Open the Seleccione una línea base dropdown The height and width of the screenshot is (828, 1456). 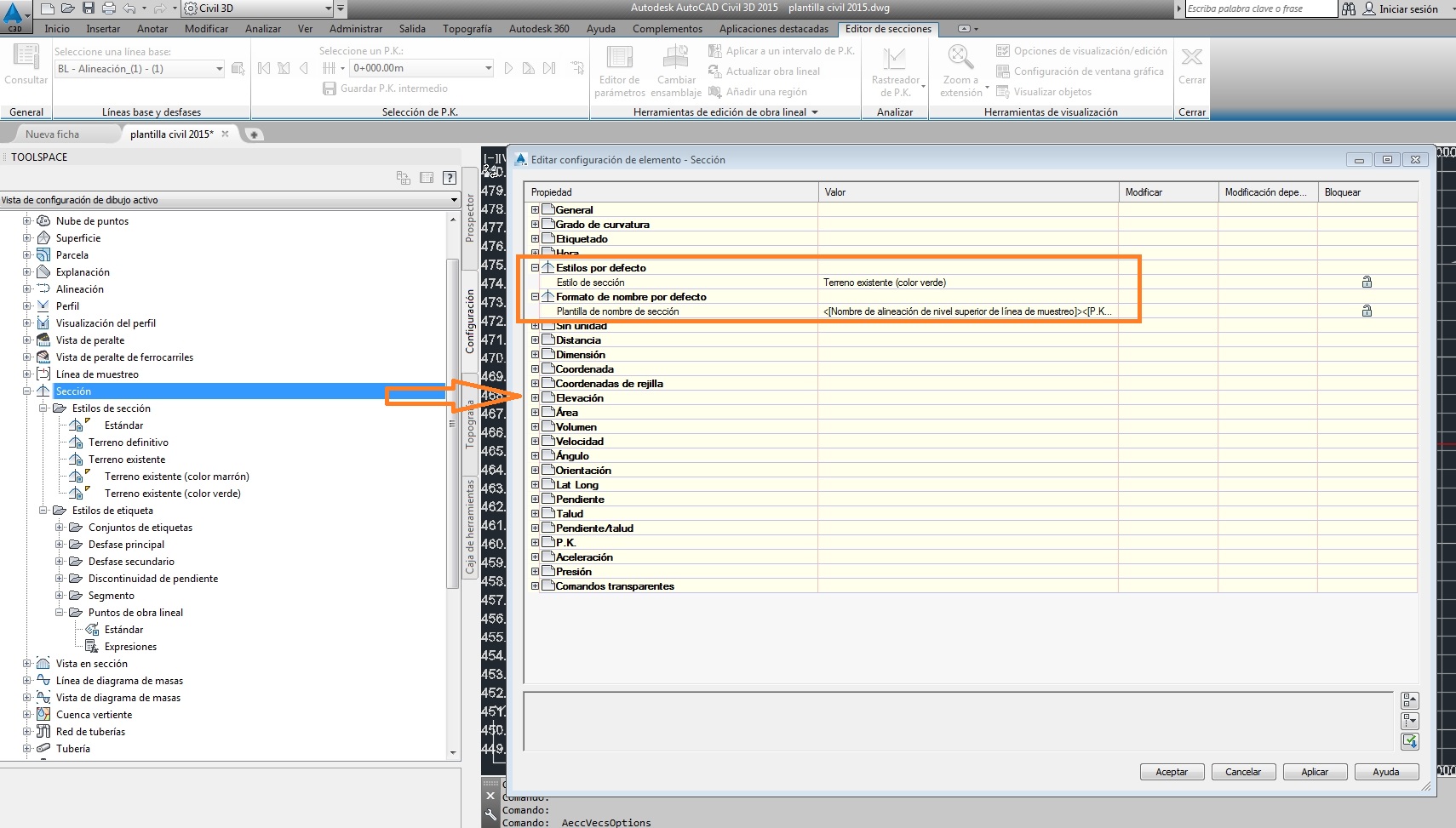(x=221, y=68)
